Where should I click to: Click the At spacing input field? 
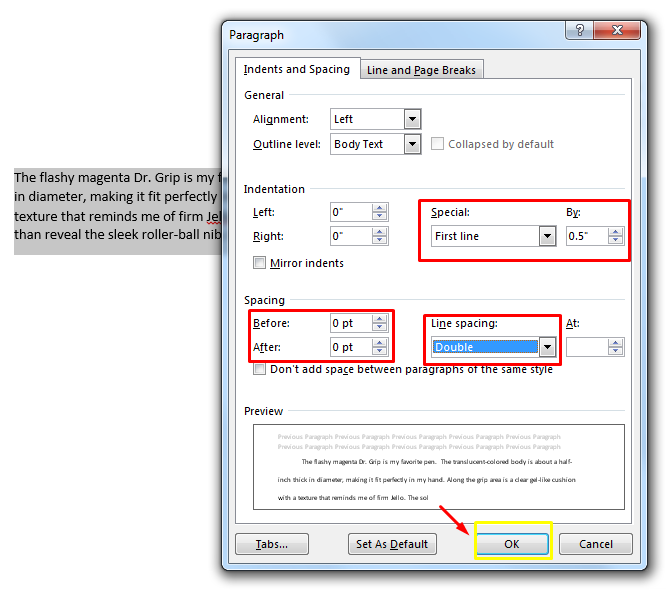point(587,347)
